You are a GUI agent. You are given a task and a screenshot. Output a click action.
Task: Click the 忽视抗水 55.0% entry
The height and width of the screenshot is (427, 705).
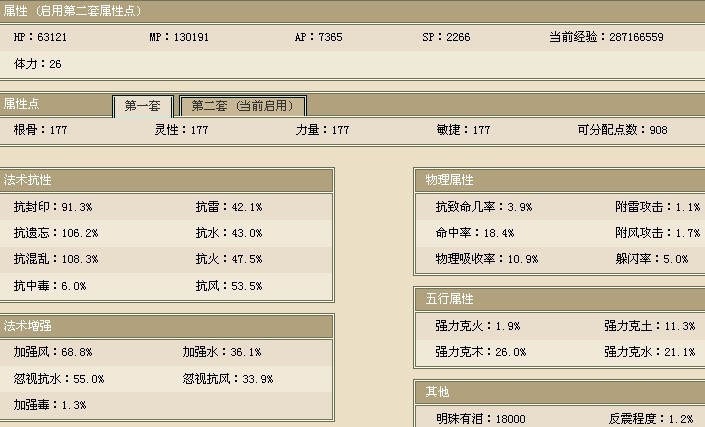coord(59,379)
